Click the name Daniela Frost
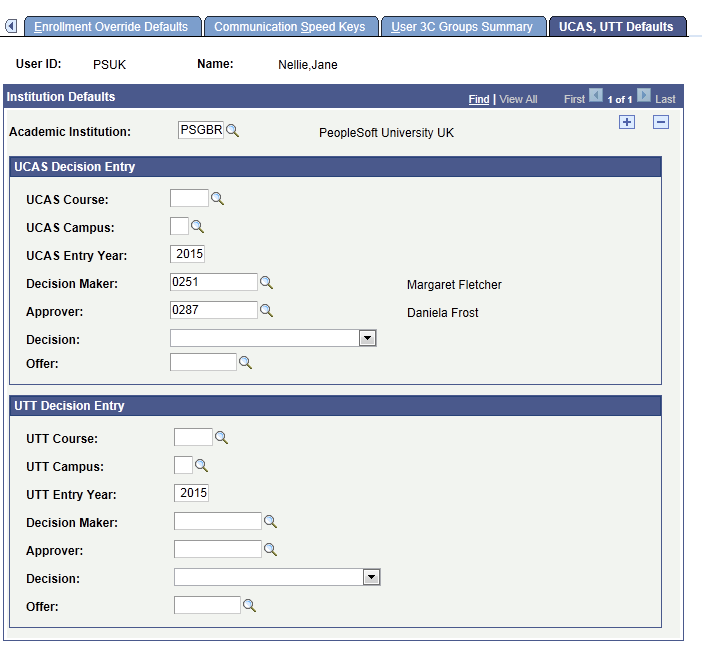 [442, 312]
